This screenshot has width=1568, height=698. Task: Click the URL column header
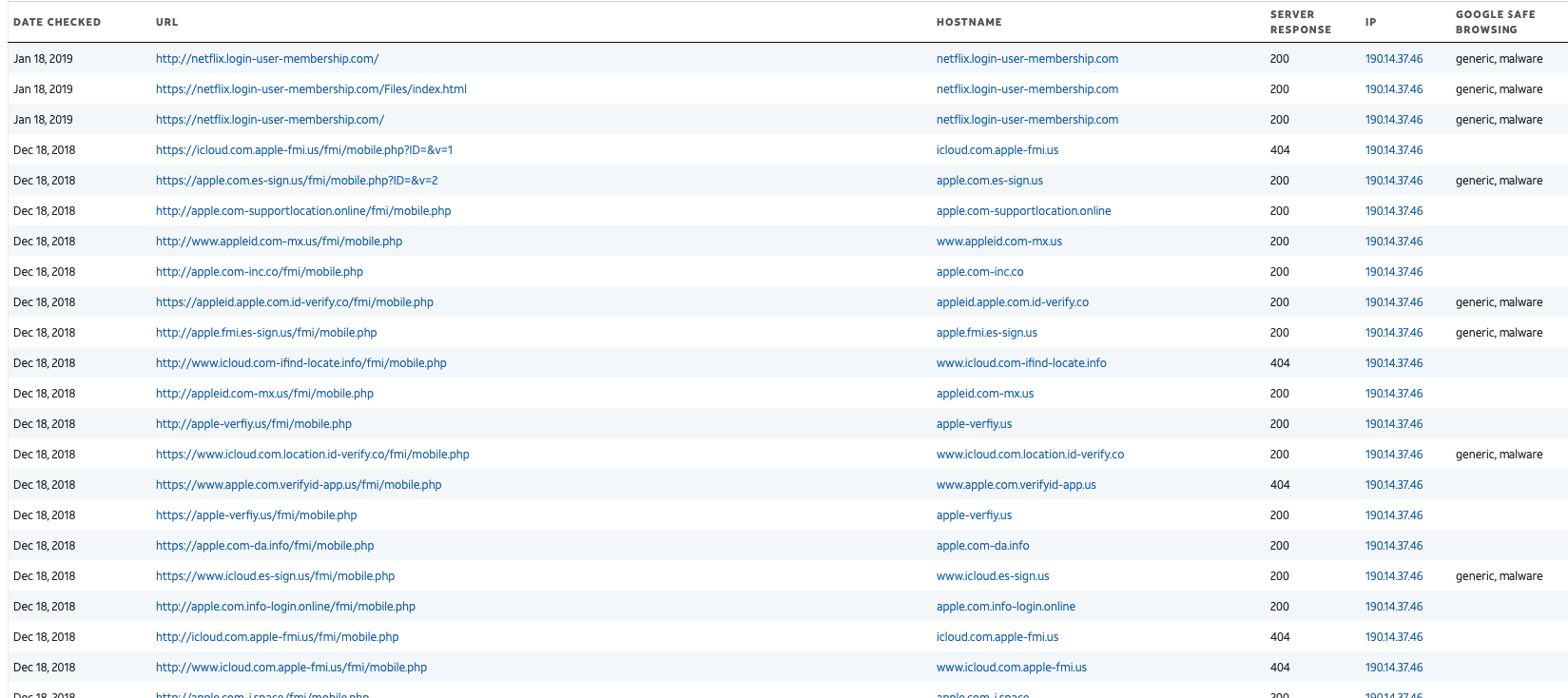tap(166, 22)
